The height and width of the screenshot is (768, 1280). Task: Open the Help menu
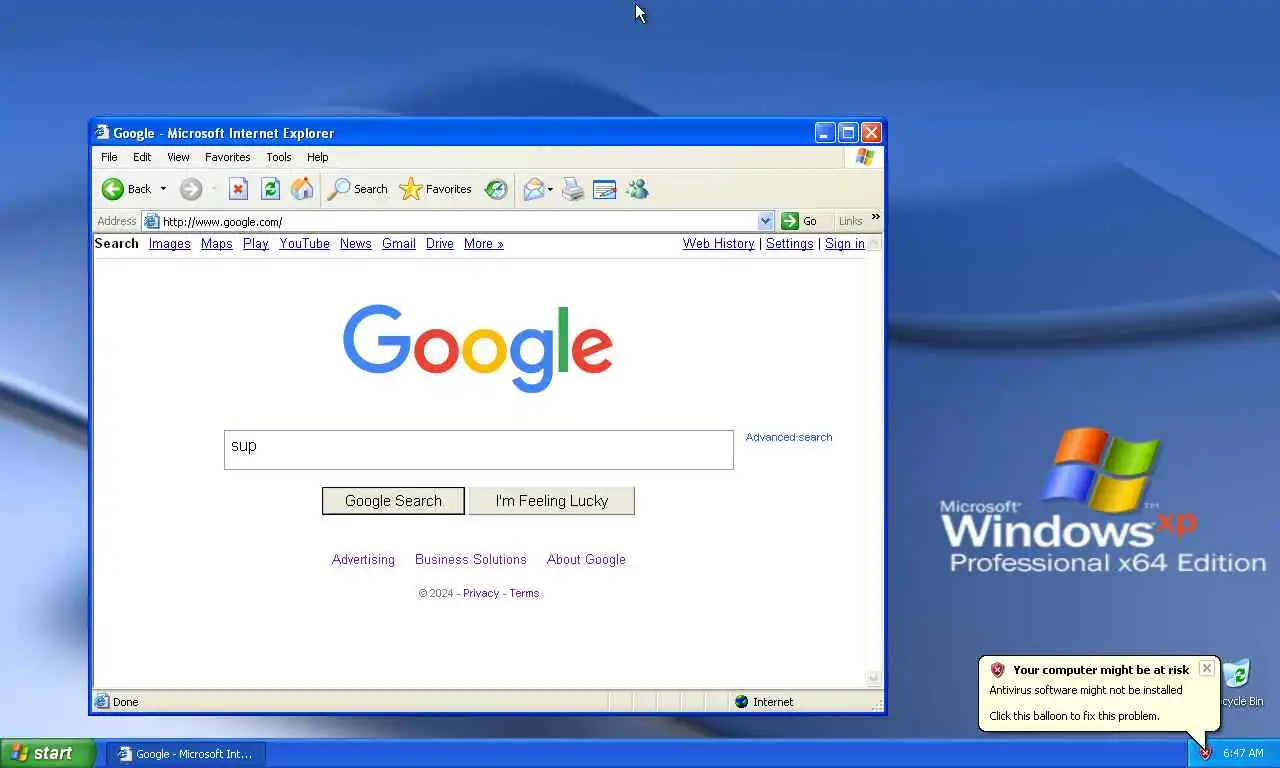pyautogui.click(x=318, y=157)
